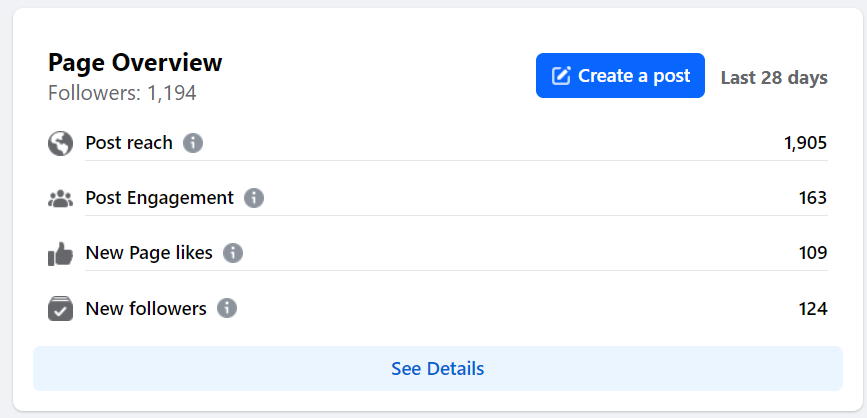Click the Create a post button label

634,76
